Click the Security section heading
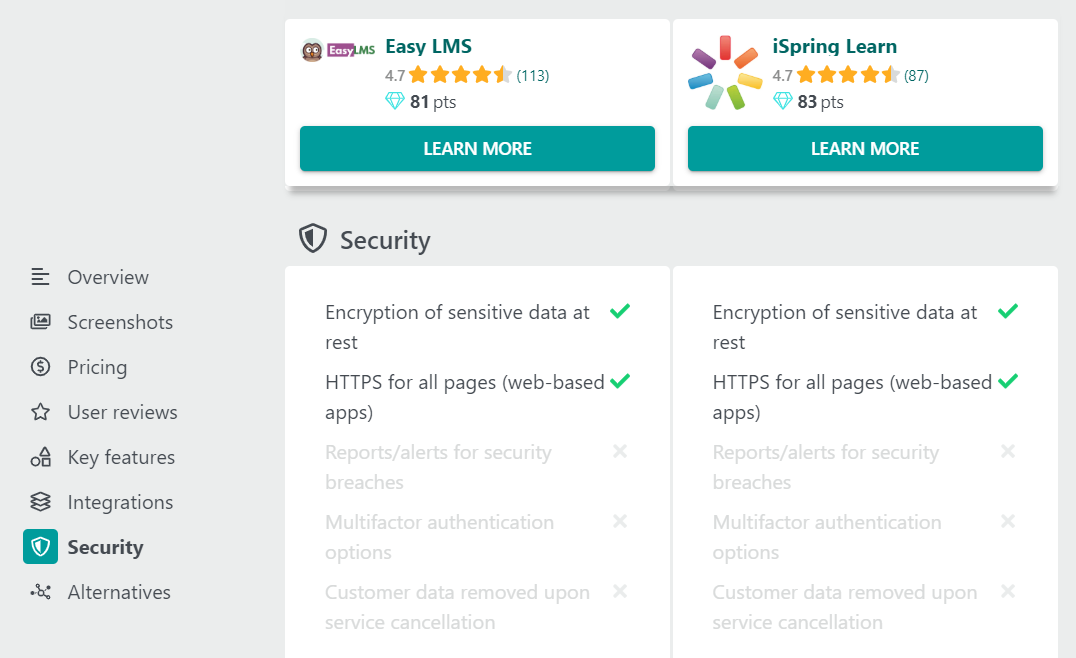Viewport: 1076px width, 658px height. 385,240
